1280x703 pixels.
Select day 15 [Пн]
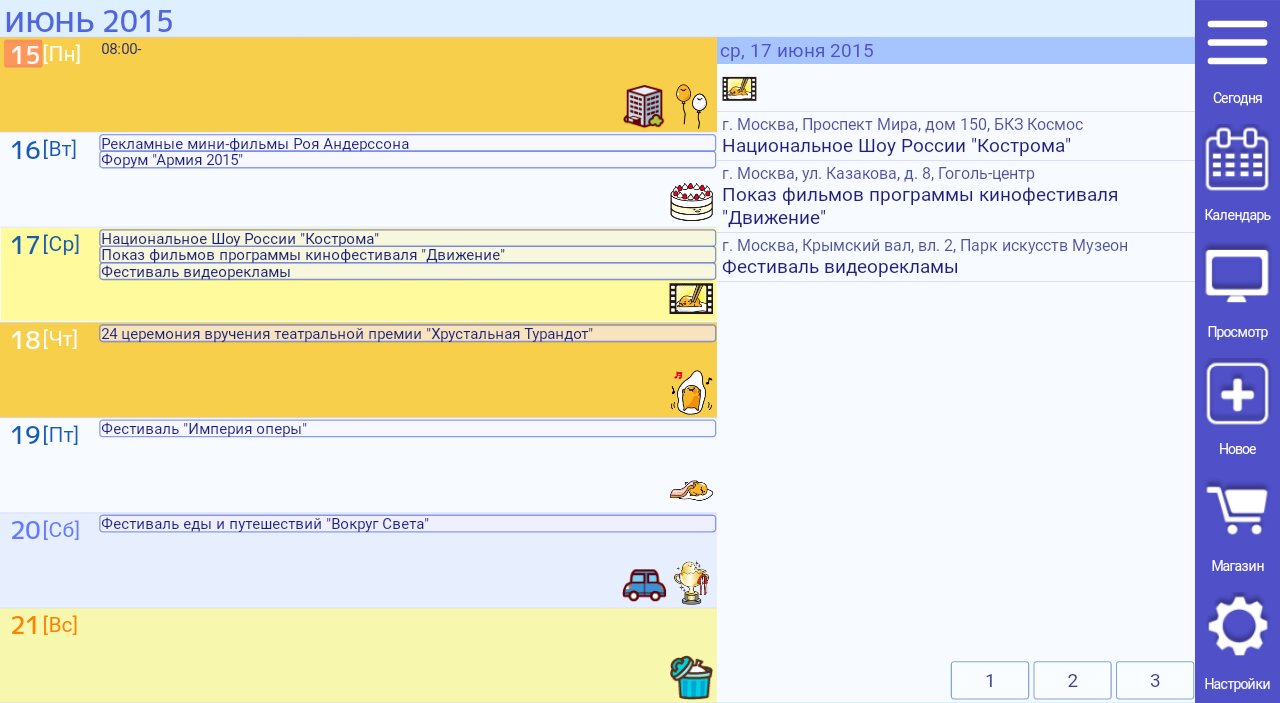point(43,54)
